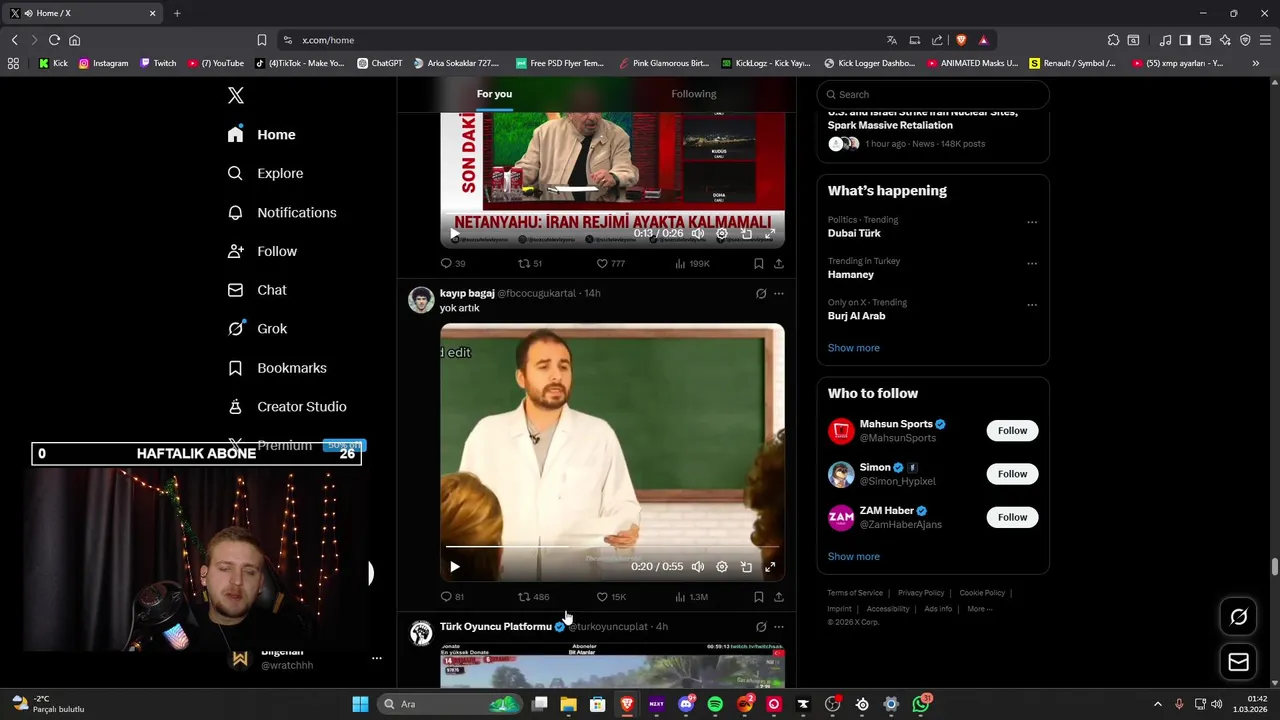Toggle the Brave Shields icon
The height and width of the screenshot is (720, 1280).
962,40
